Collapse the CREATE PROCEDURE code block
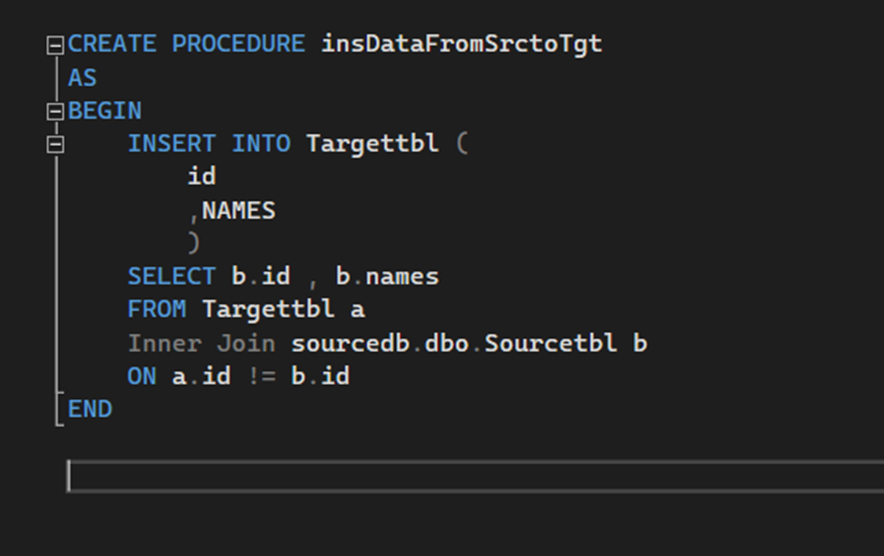The image size is (884, 556). coord(55,45)
